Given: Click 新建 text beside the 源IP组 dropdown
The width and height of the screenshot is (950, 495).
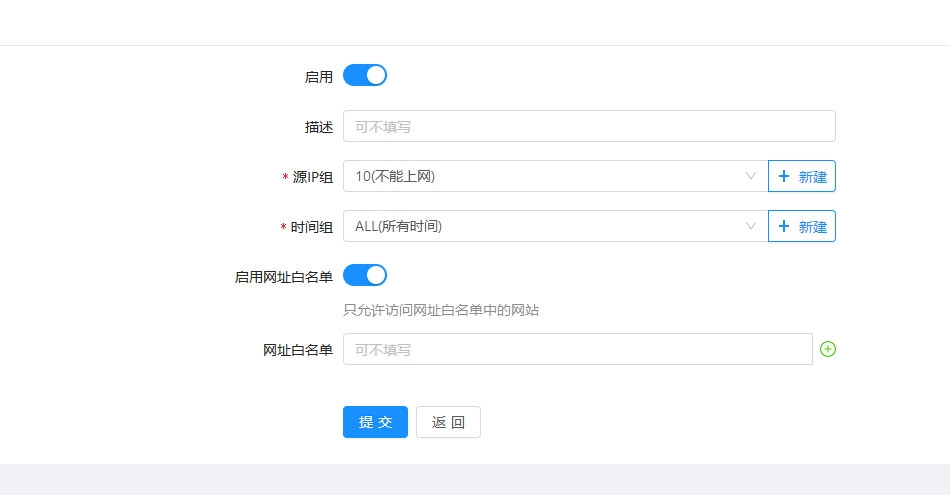Looking at the screenshot, I should 813,177.
